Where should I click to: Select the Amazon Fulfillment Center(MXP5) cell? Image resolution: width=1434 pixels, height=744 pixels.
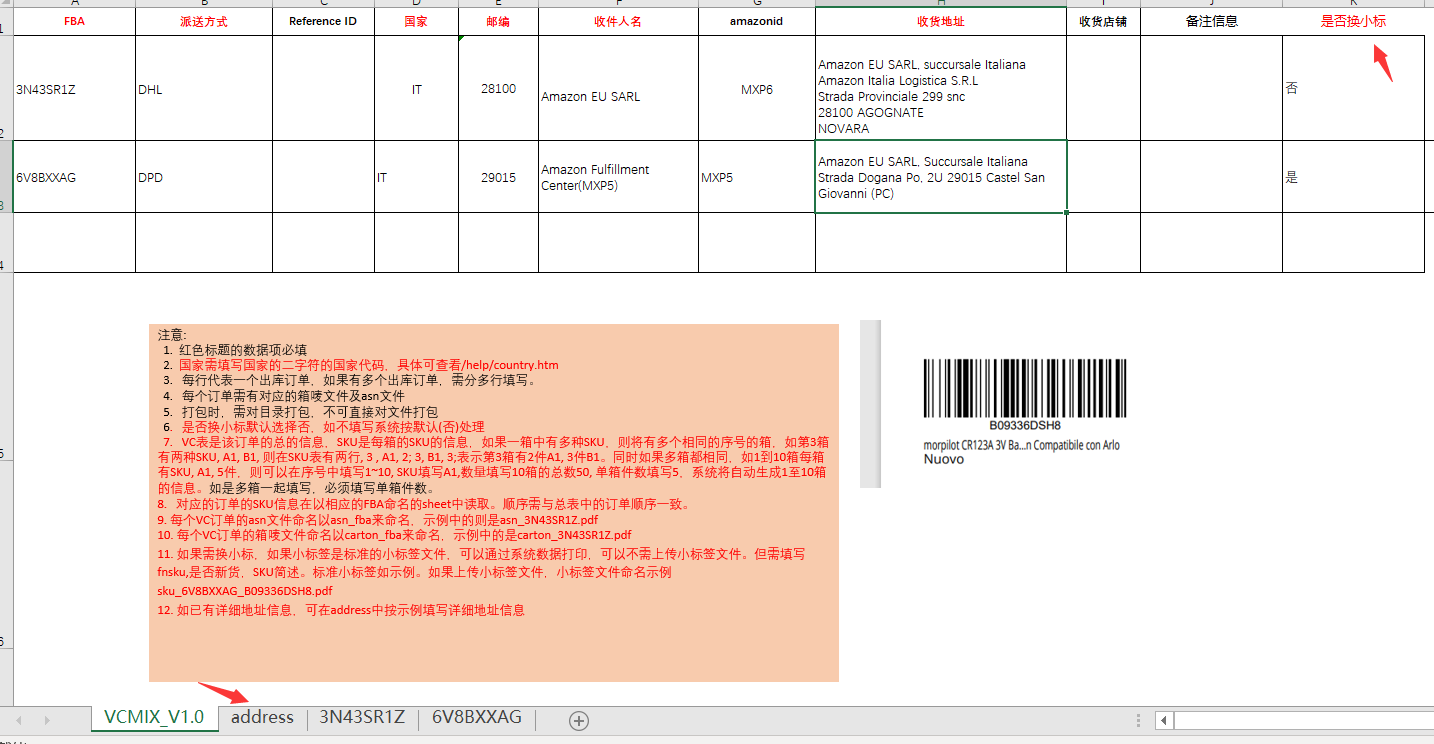tap(618, 177)
